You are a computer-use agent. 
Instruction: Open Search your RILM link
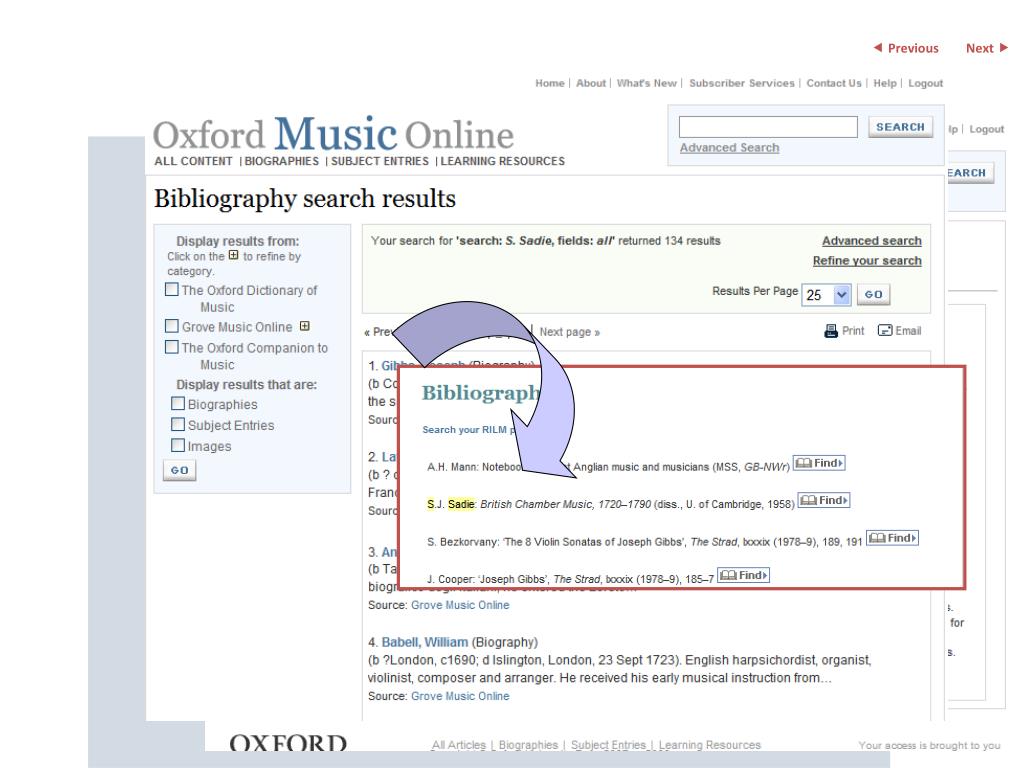(x=468, y=430)
